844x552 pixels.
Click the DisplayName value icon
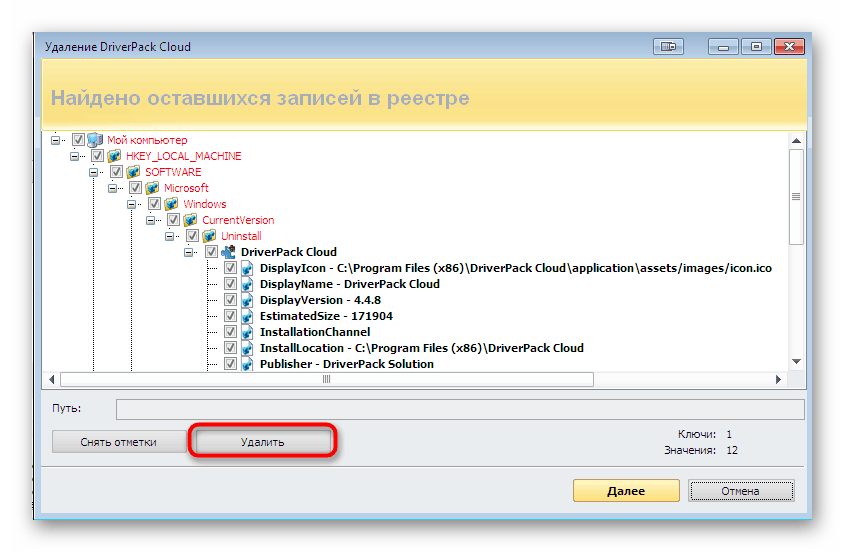point(247,284)
